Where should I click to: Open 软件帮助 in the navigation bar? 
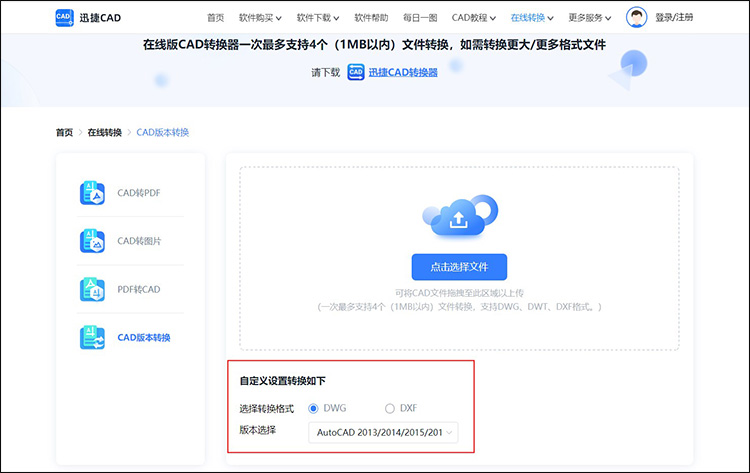click(x=371, y=18)
